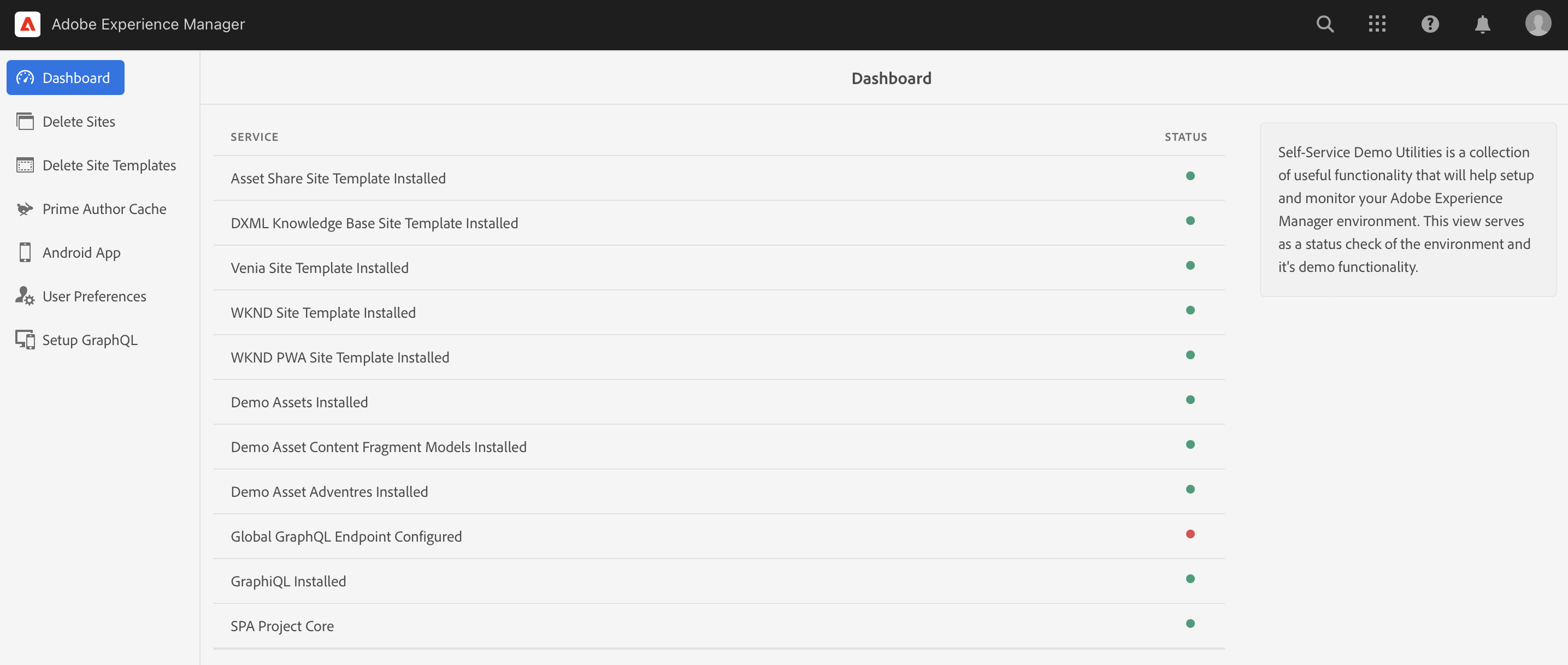Show notifications via the bell icon
Image resolution: width=1568 pixels, height=665 pixels.
point(1482,25)
